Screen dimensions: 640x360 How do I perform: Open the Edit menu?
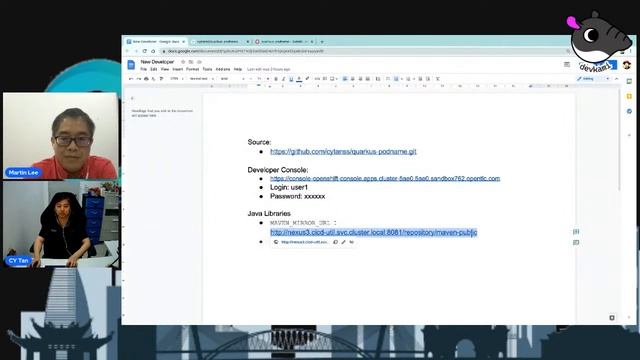tap(153, 69)
